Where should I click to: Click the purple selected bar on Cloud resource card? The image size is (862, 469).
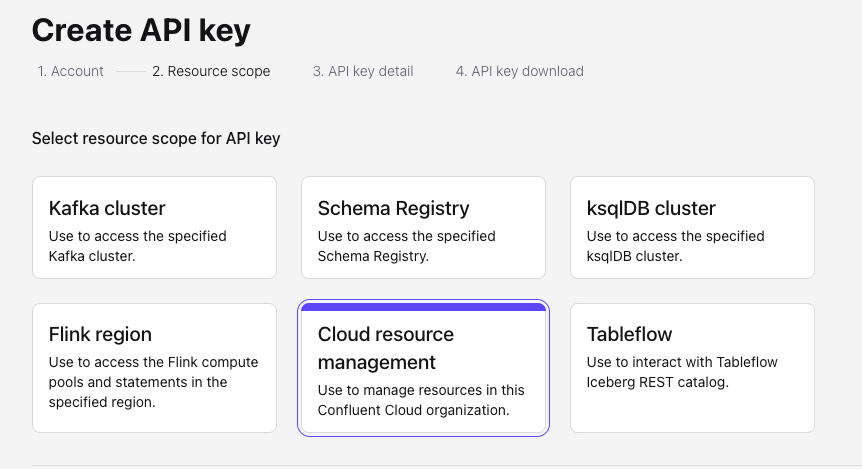point(423,307)
